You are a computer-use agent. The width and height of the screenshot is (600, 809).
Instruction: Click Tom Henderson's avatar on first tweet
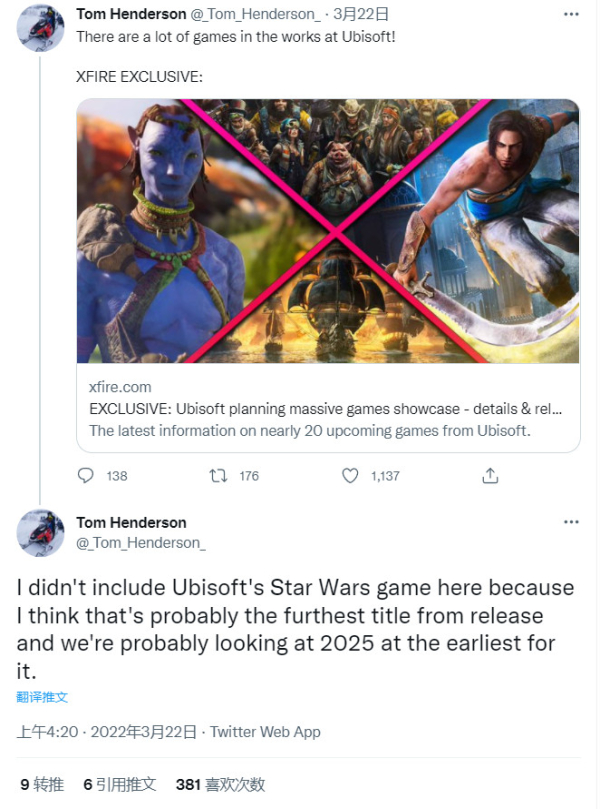click(41, 26)
